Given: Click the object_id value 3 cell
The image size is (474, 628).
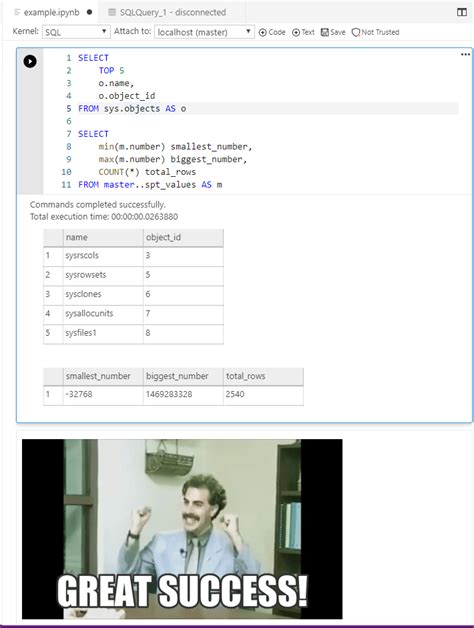Looking at the screenshot, I should [x=183, y=256].
